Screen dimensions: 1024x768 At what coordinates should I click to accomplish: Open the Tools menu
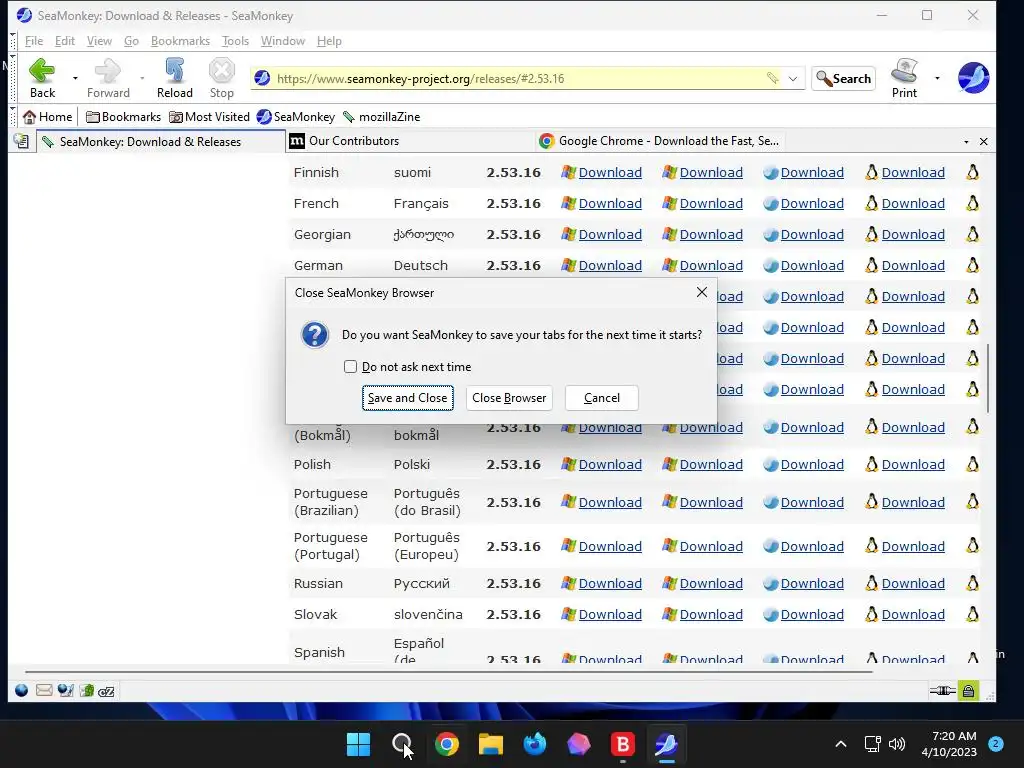point(235,40)
